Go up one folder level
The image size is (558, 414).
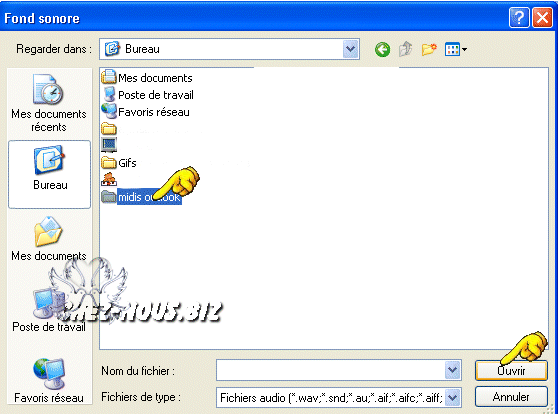405,49
